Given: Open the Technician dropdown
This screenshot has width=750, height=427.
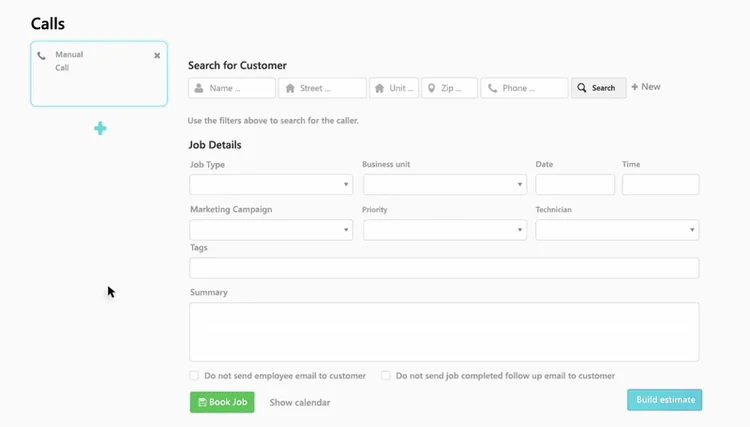Looking at the screenshot, I should pos(617,230).
